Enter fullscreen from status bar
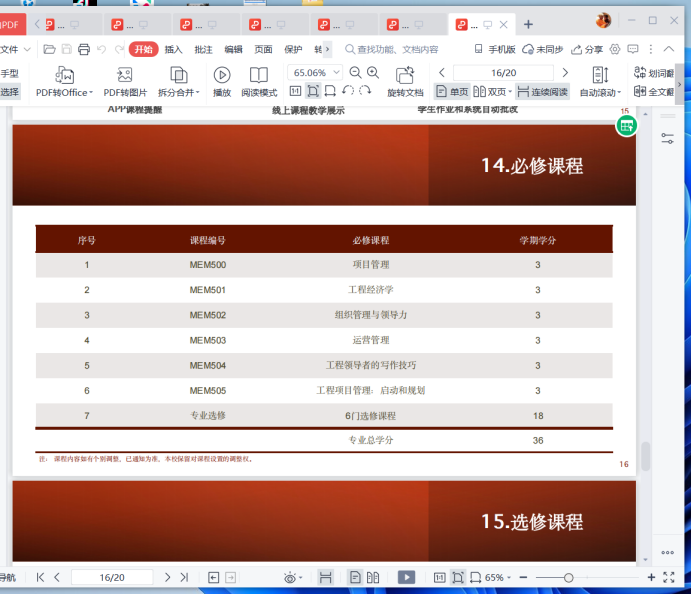The image size is (692, 594). click(669, 577)
